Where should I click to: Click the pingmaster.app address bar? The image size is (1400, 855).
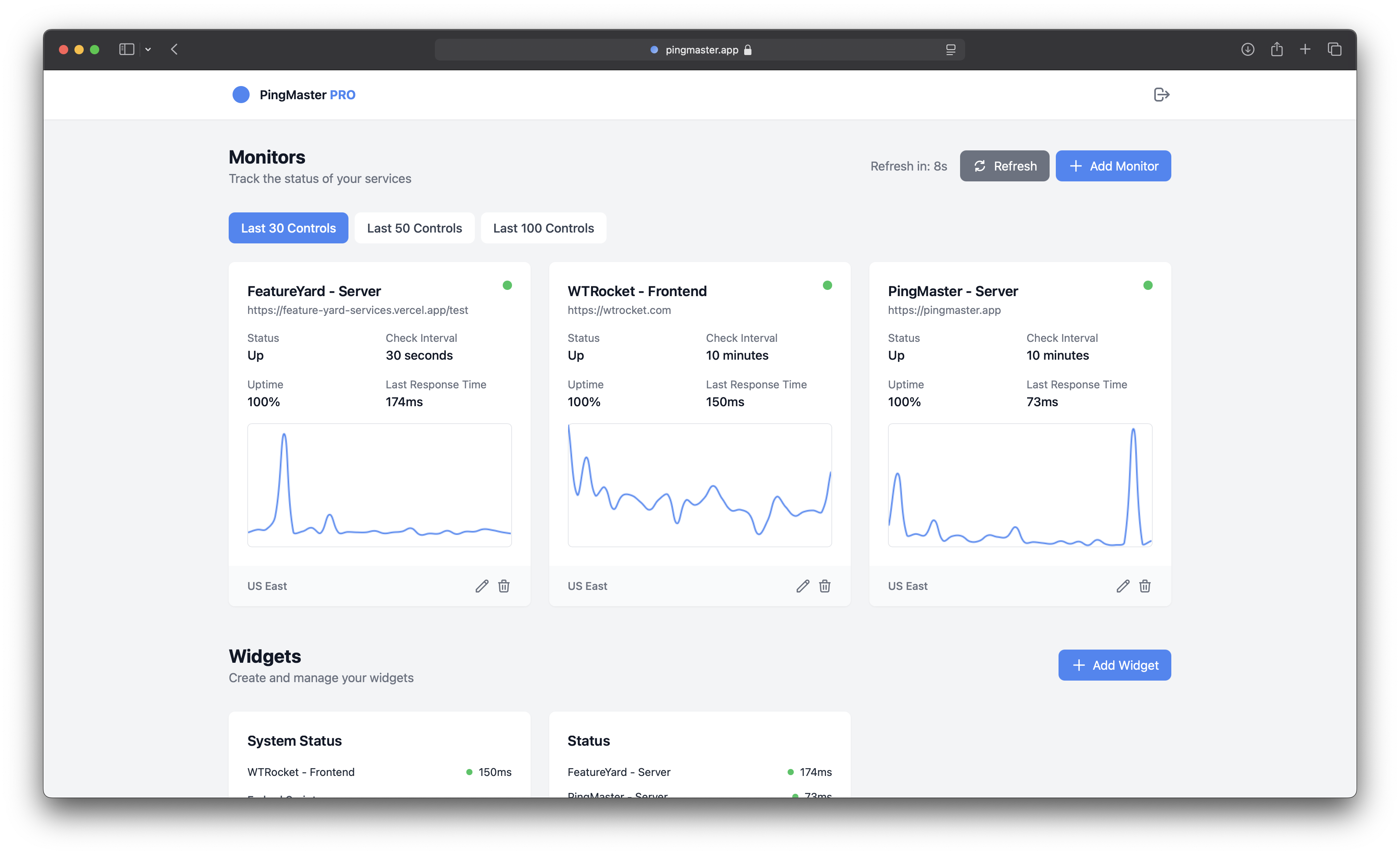700,50
